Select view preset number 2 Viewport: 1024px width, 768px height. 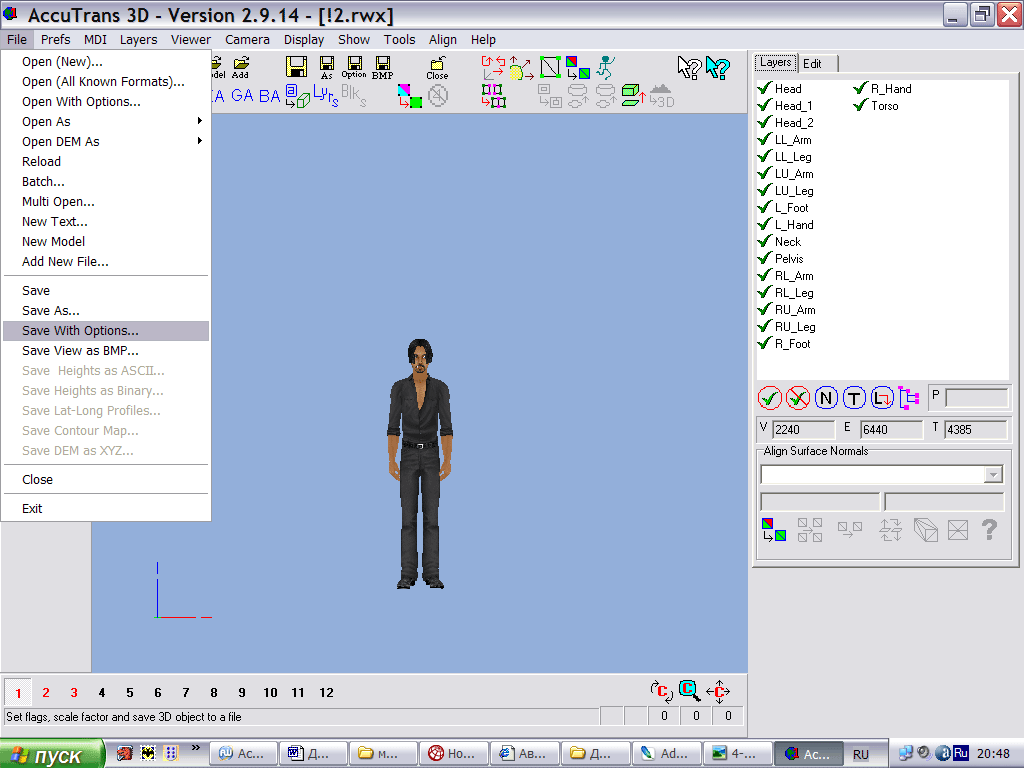pos(46,692)
